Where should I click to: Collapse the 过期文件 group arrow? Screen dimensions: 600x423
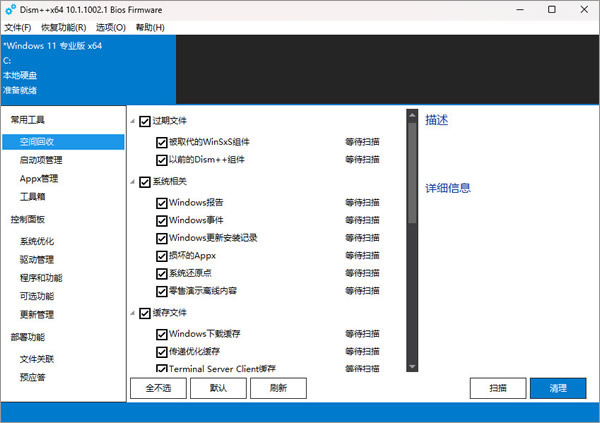click(133, 121)
